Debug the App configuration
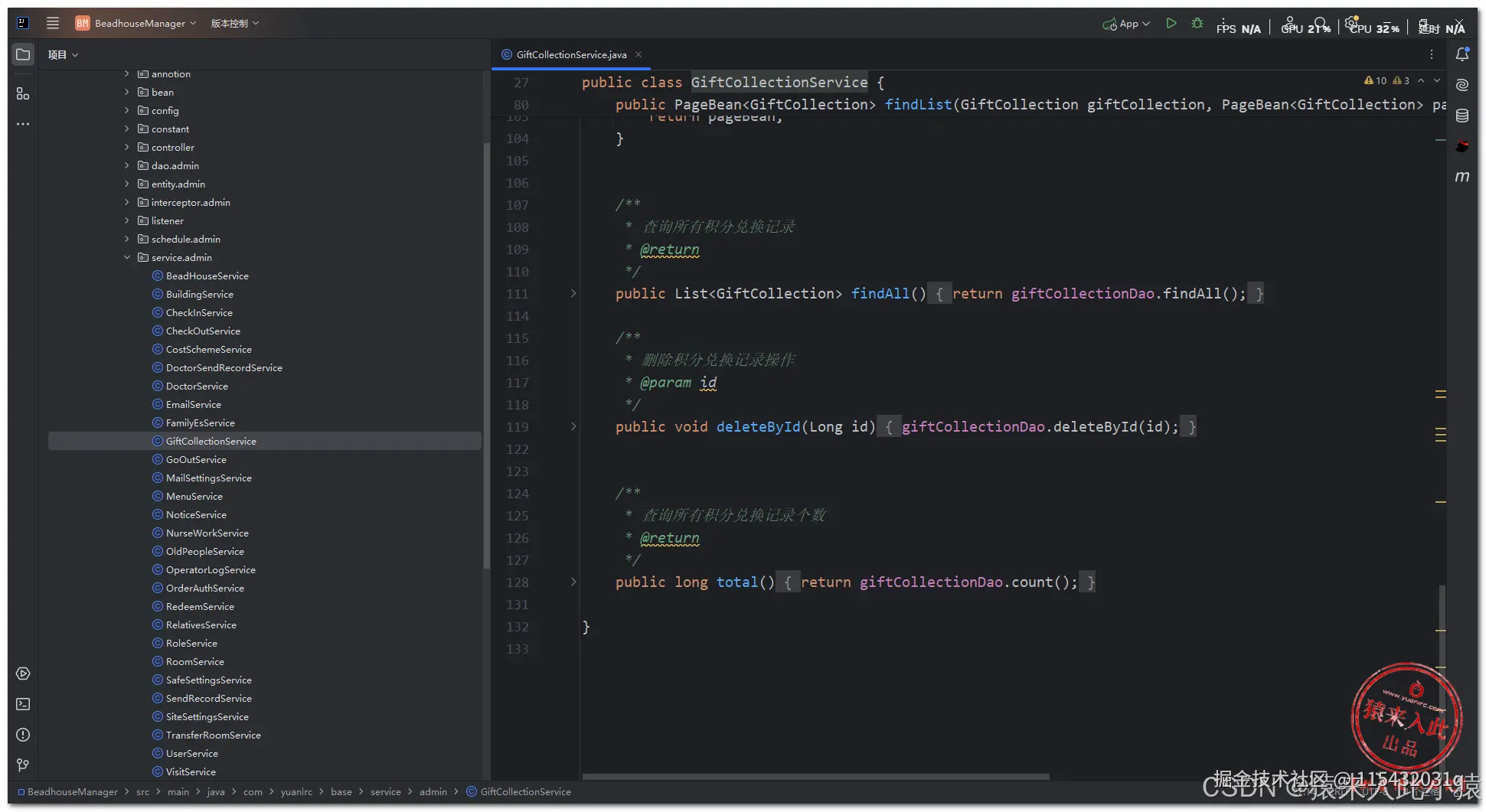Screen dimensions: 1486x812 pos(1197,24)
